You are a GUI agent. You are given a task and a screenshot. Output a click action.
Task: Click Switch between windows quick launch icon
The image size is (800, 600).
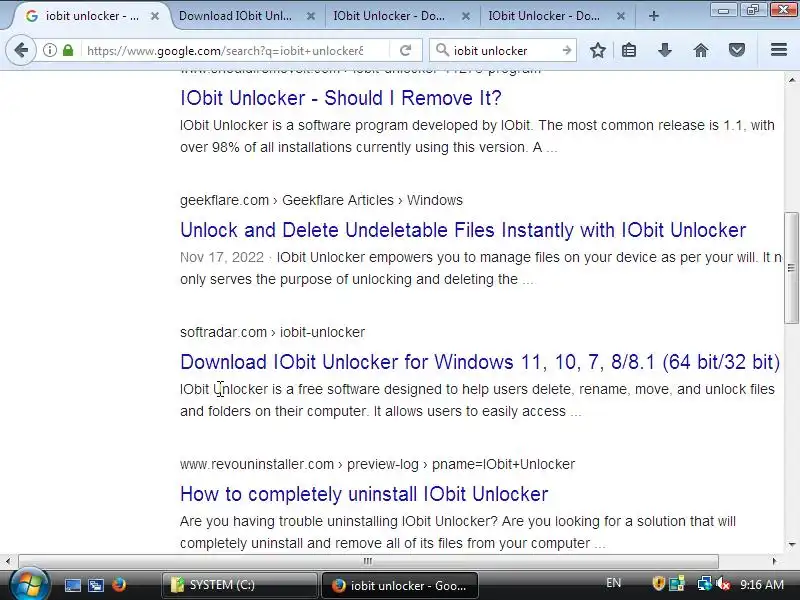click(96, 585)
